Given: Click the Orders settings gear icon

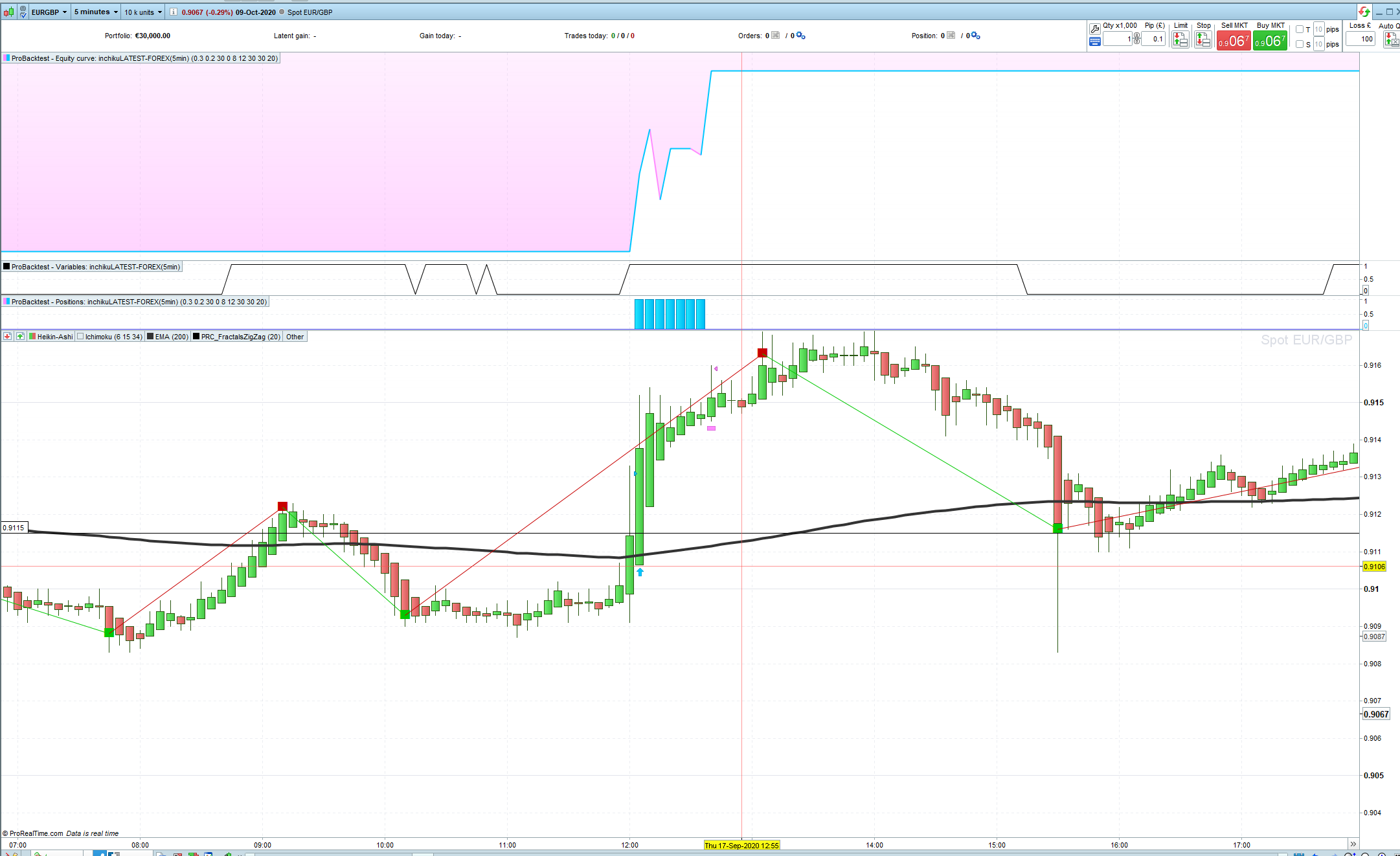Looking at the screenshot, I should [800, 36].
